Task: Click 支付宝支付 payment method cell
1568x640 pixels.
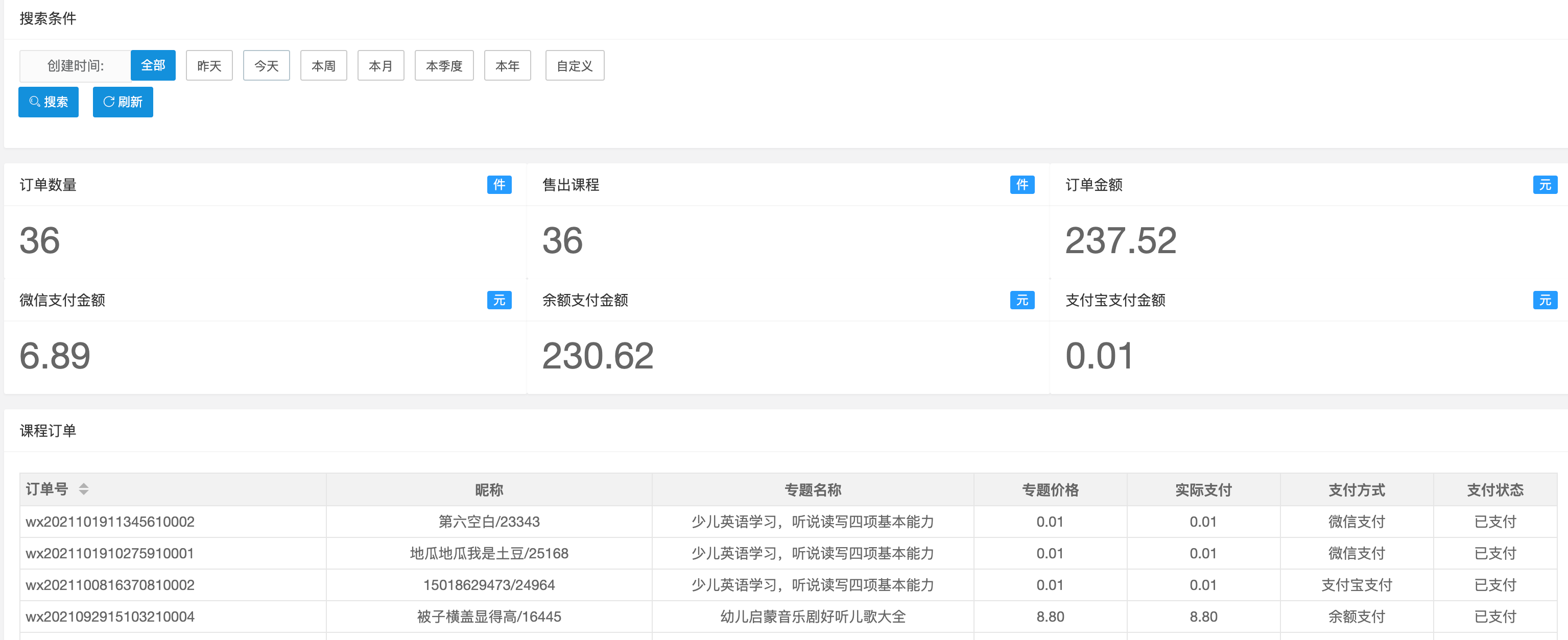Action: pos(1357,585)
